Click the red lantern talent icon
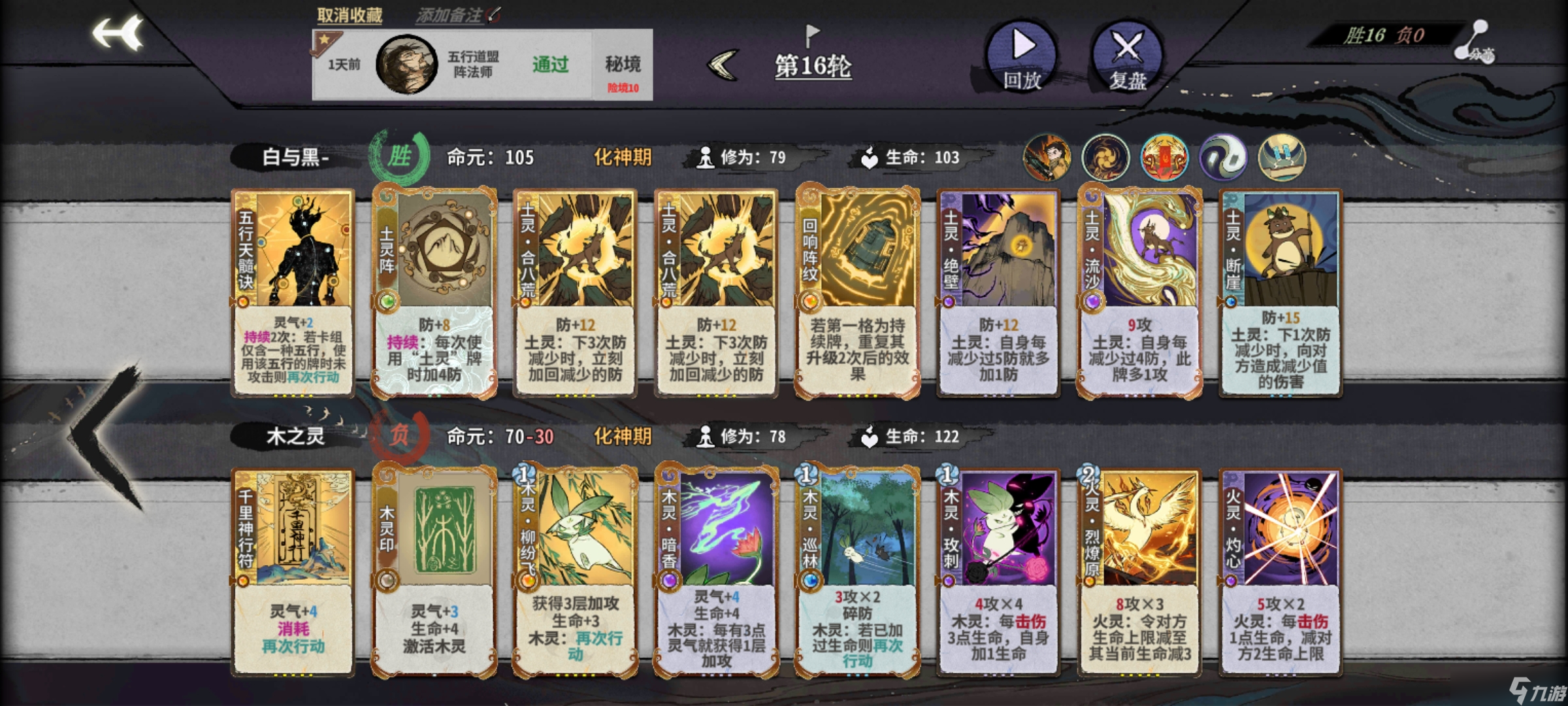 tap(1164, 157)
